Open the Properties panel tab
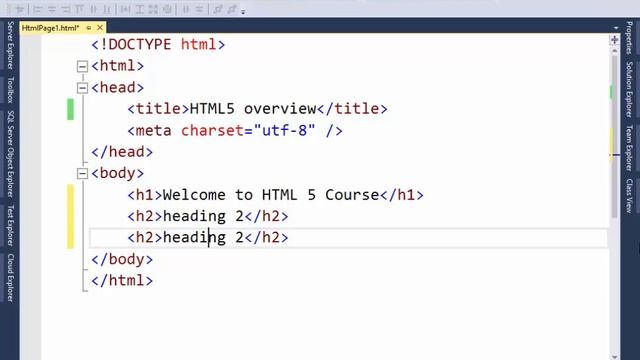This screenshot has height=360, width=640. tap(629, 38)
